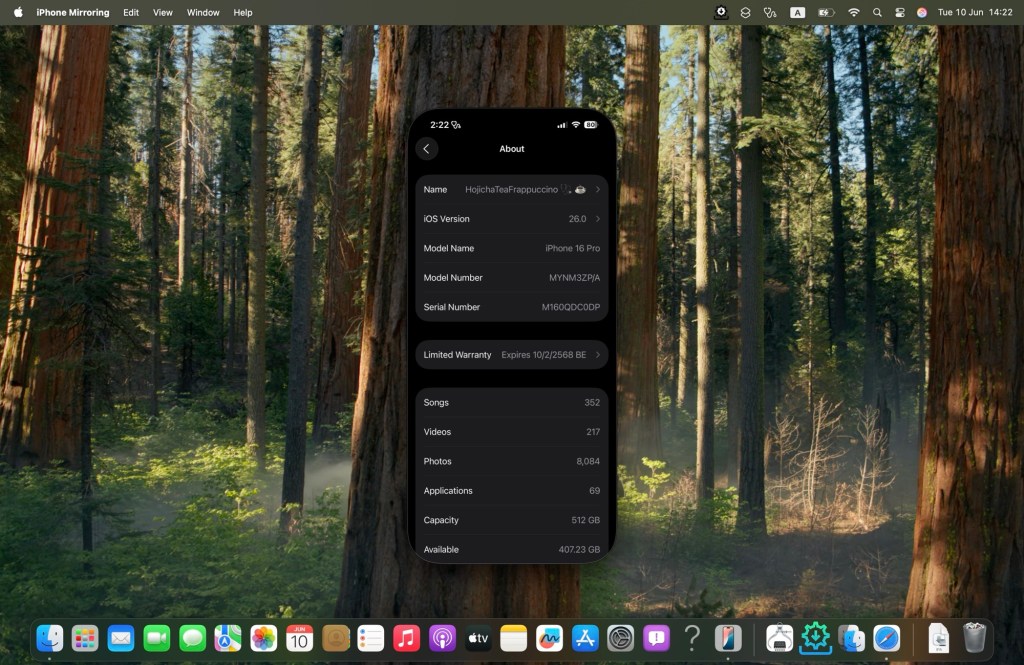
Task: Open Podcasts from the Dock
Action: coord(442,638)
